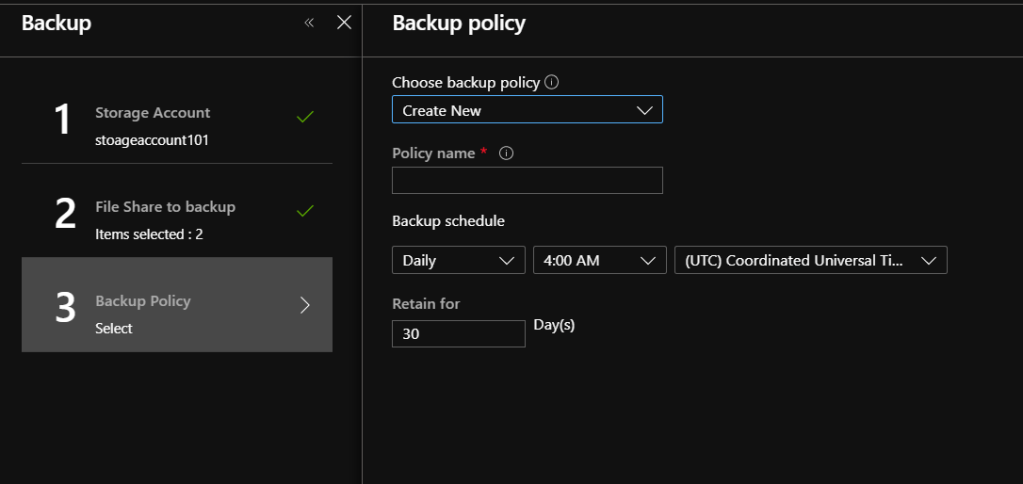Click the Items selected : 2 text
Screen dimensions: 1023x484
coord(149,234)
